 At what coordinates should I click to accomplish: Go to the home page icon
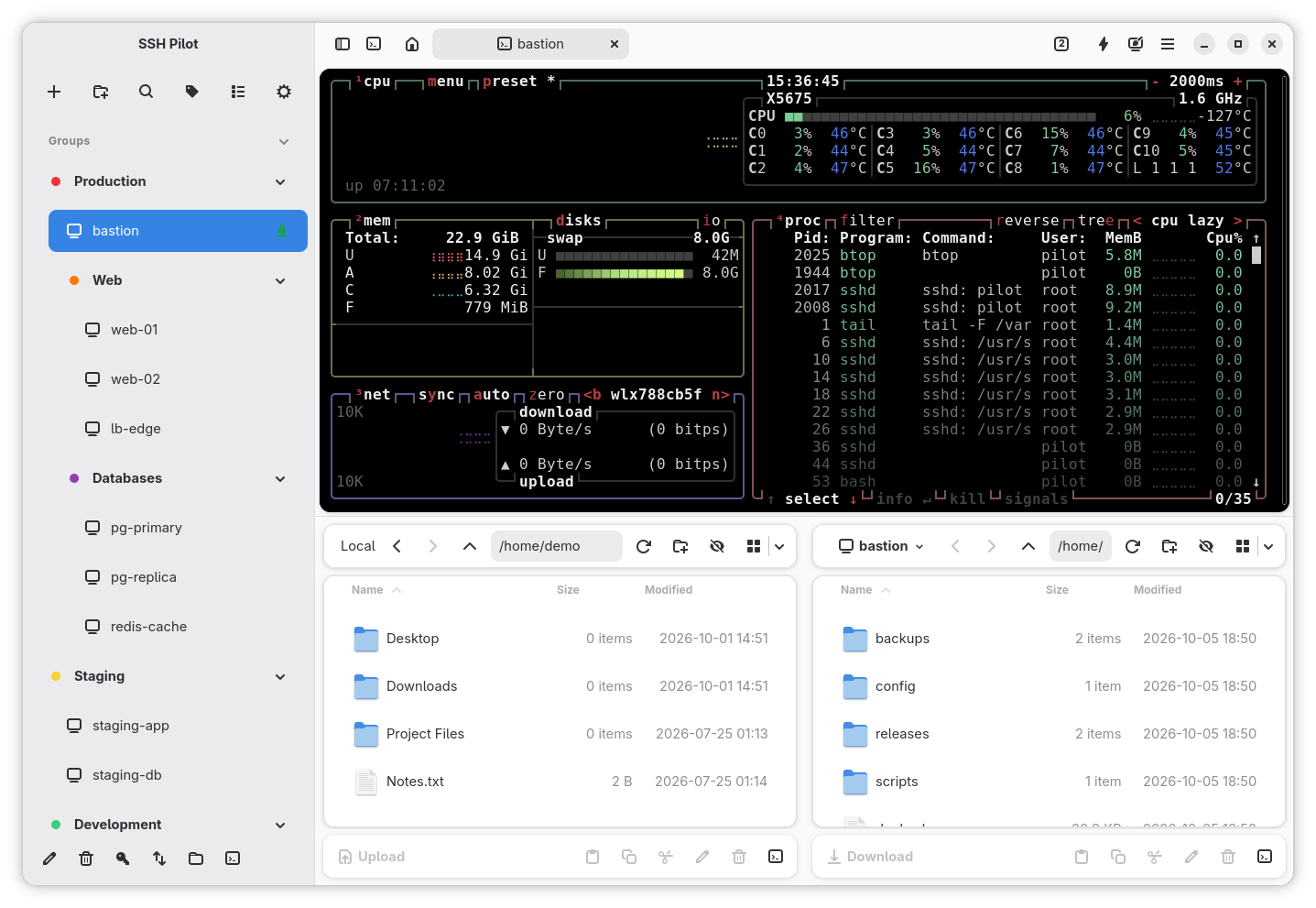click(x=412, y=44)
